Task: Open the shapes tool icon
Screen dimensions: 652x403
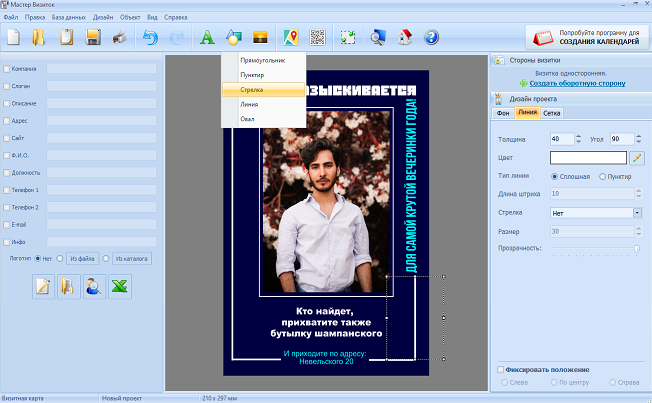Action: coord(234,37)
